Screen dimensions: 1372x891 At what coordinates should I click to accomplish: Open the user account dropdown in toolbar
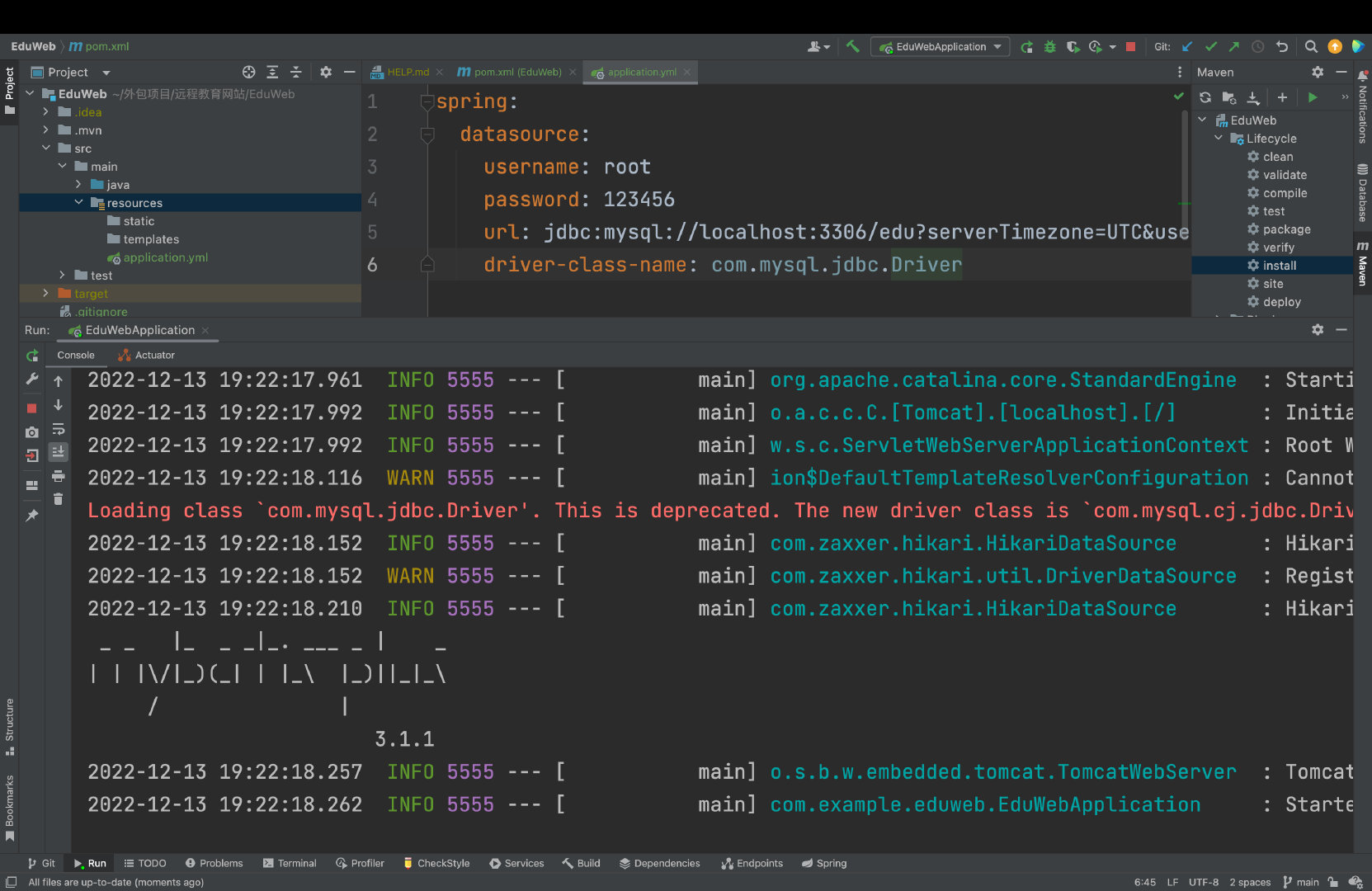[818, 47]
